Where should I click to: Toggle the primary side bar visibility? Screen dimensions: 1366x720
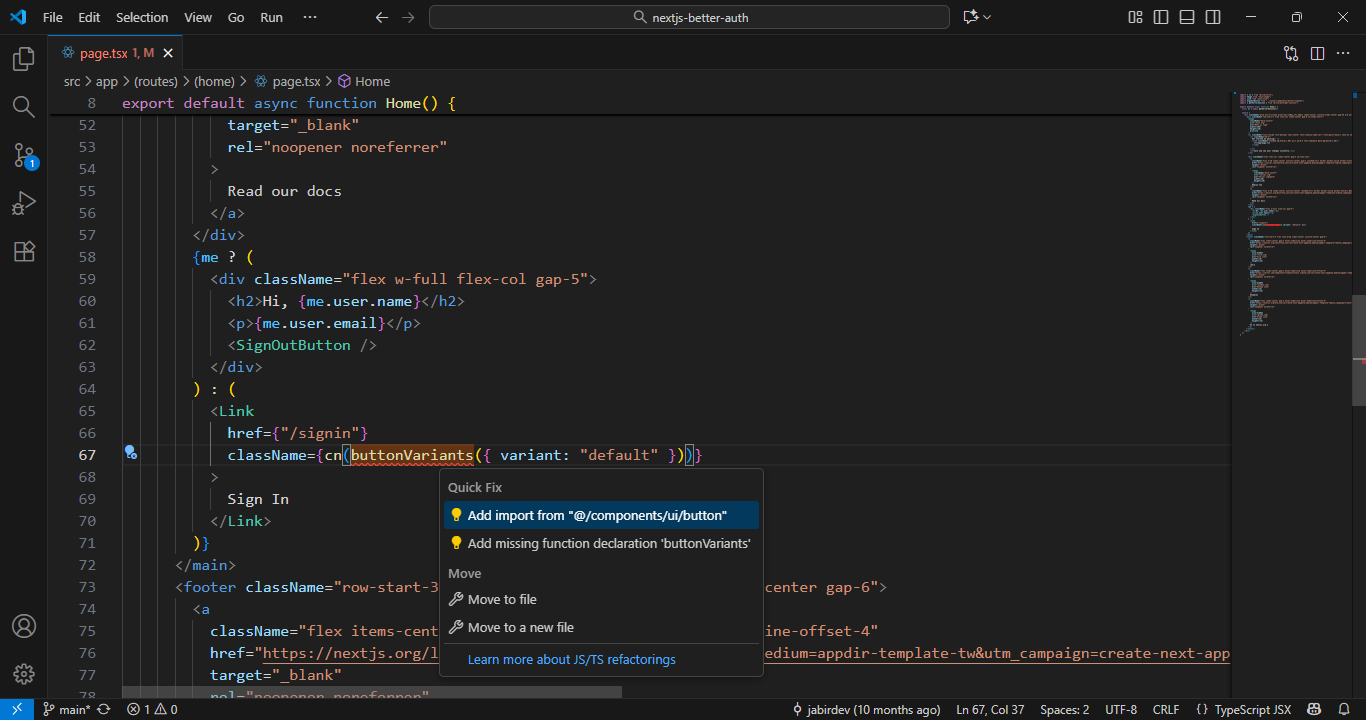1161,17
